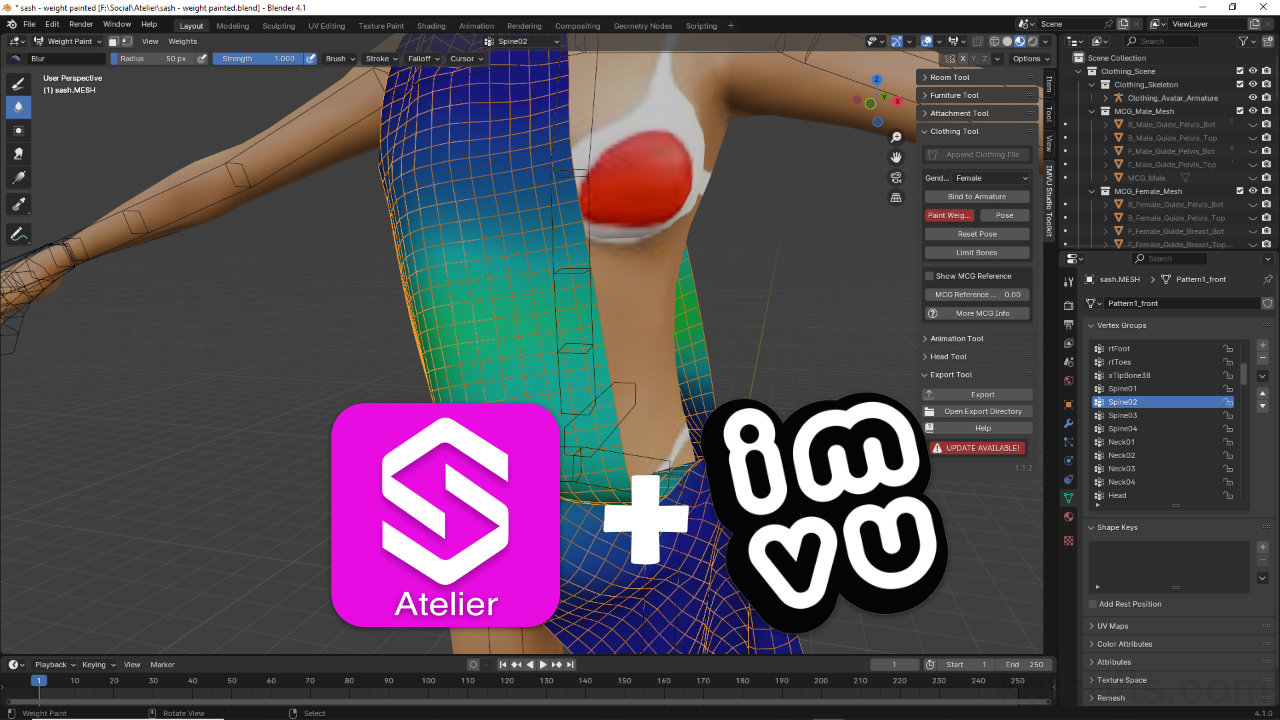Click the More MCG Info button
Image resolution: width=1280 pixels, height=720 pixels.
(x=977, y=313)
